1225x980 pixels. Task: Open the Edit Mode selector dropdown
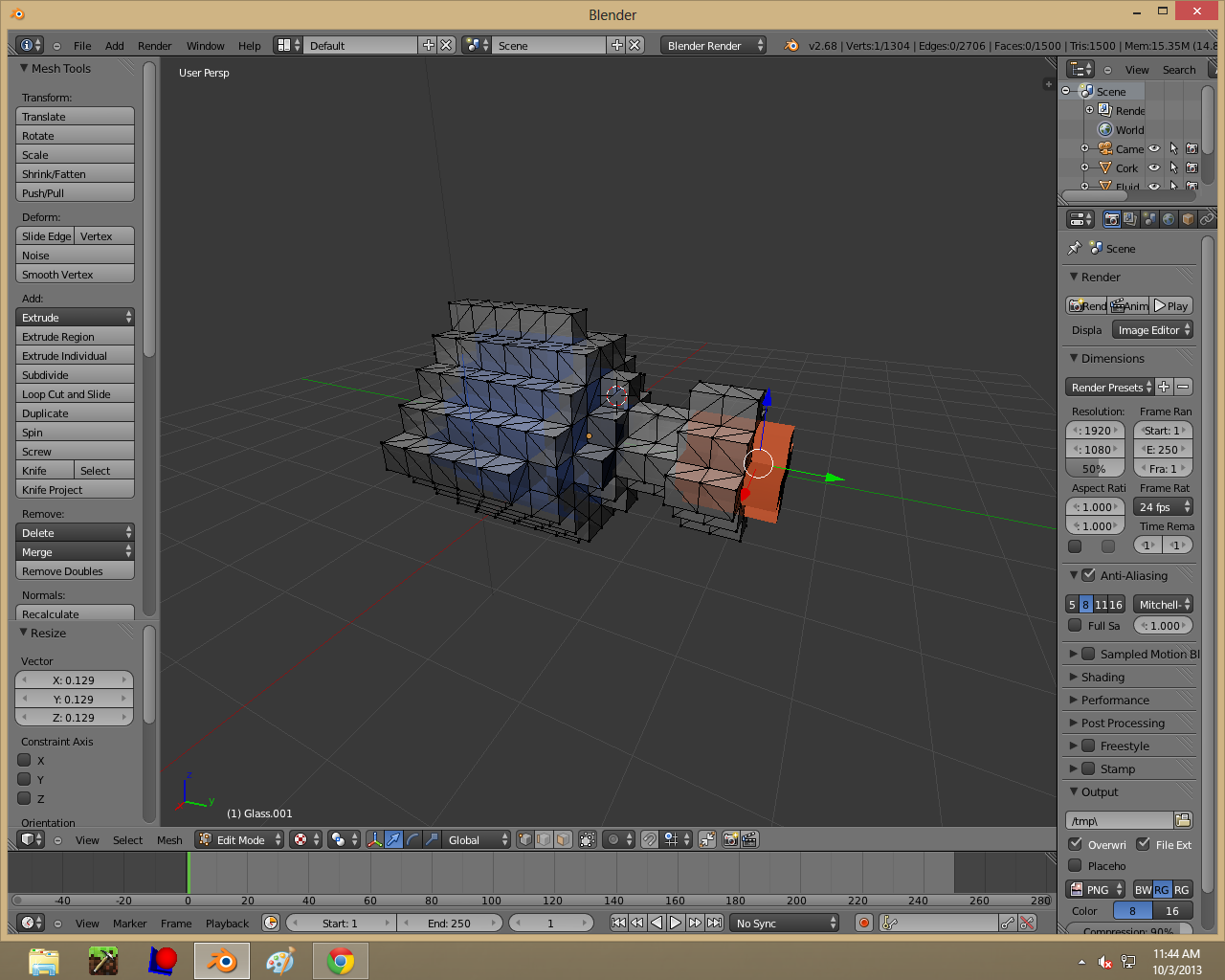click(x=240, y=839)
